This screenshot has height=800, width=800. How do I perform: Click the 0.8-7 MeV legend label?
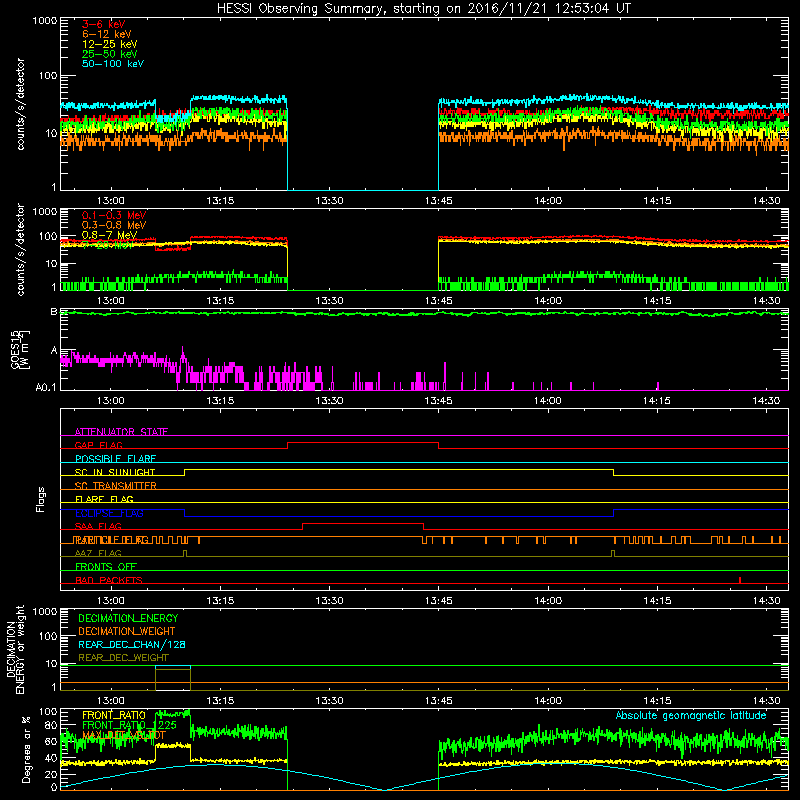click(x=109, y=235)
